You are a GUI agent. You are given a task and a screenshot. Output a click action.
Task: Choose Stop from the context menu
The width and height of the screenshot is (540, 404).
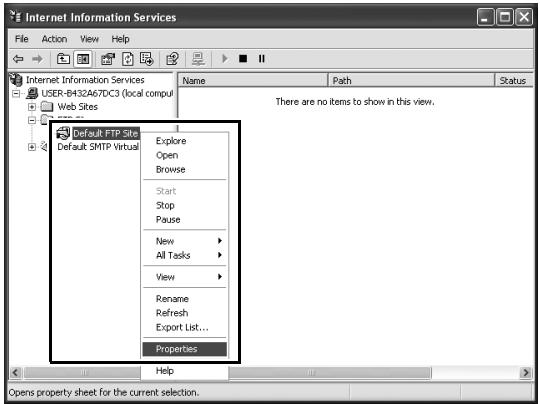point(185,205)
